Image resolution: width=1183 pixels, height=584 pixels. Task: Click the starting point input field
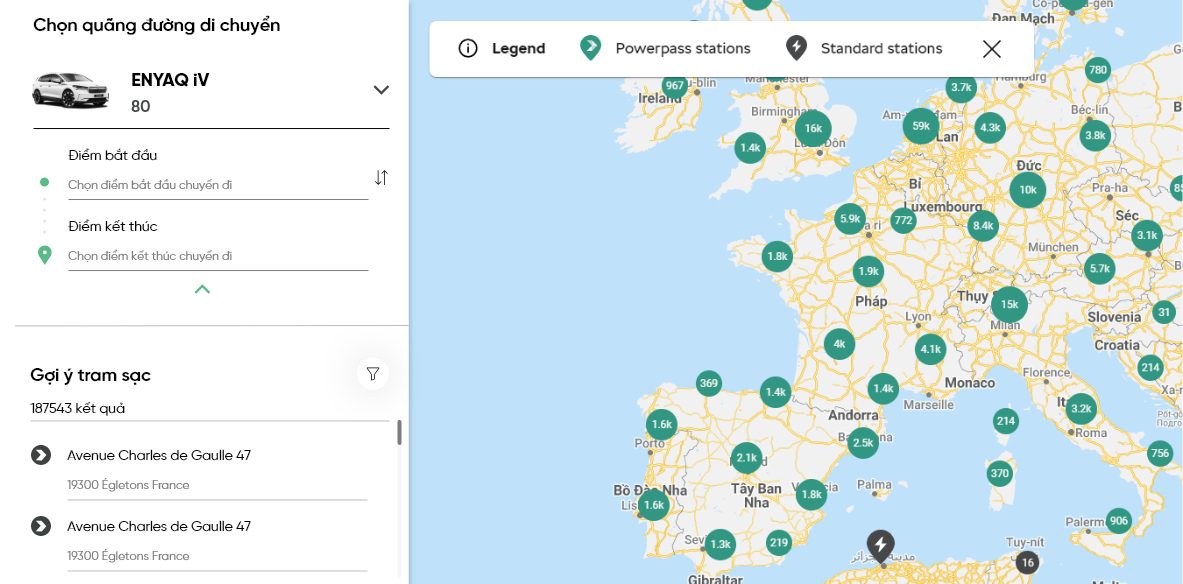(x=217, y=185)
